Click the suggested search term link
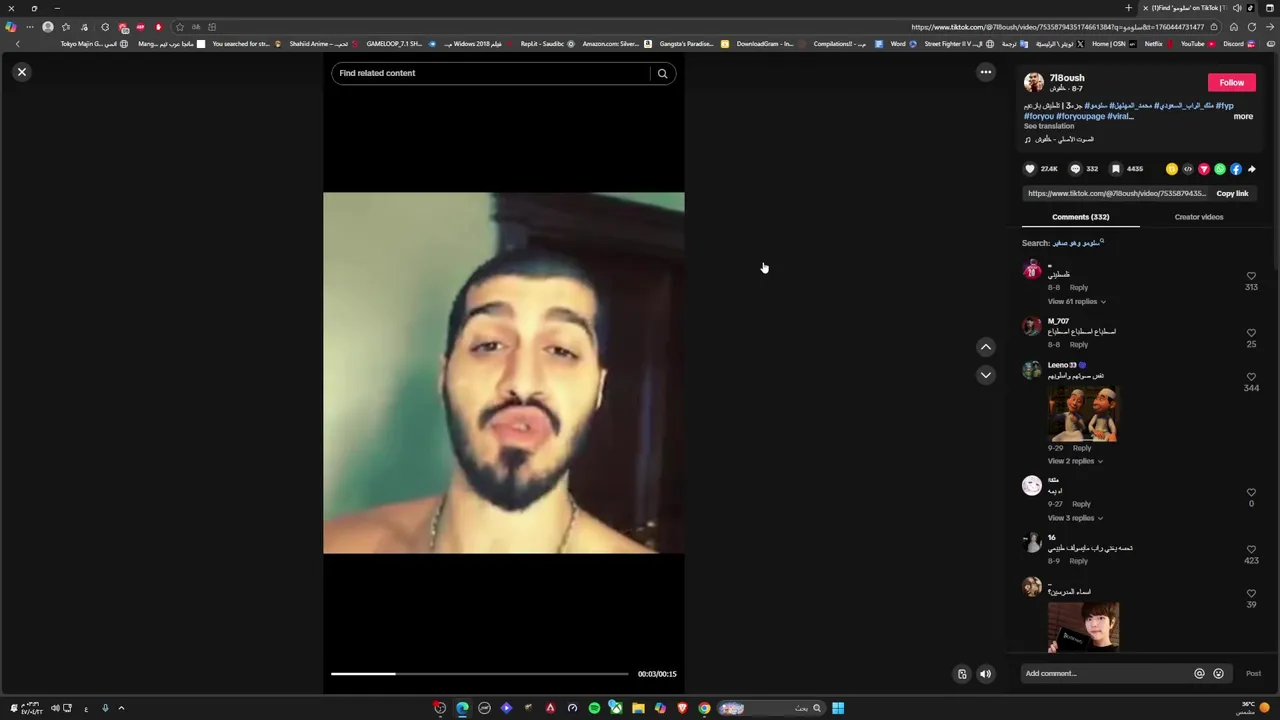Screen dimensions: 1280x720 click(x=1077, y=243)
